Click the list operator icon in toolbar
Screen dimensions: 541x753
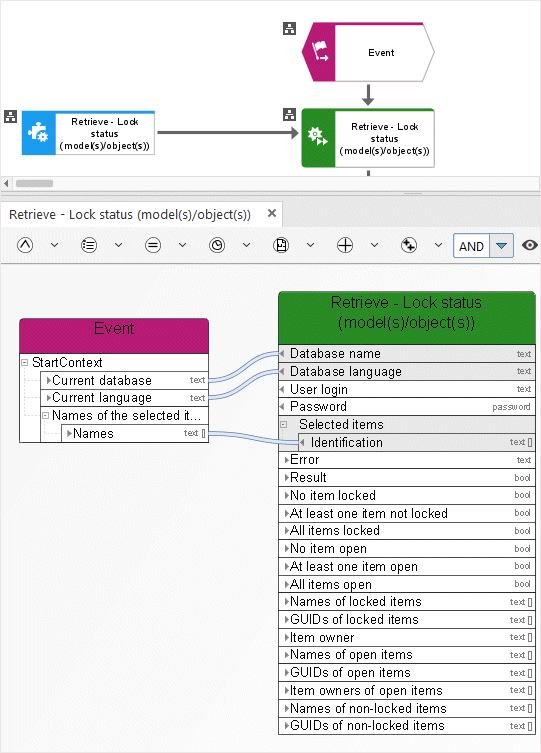(x=89, y=245)
